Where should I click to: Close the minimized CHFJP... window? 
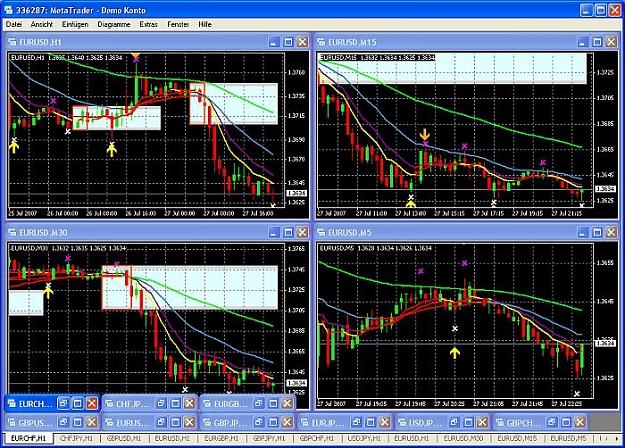tap(190, 403)
